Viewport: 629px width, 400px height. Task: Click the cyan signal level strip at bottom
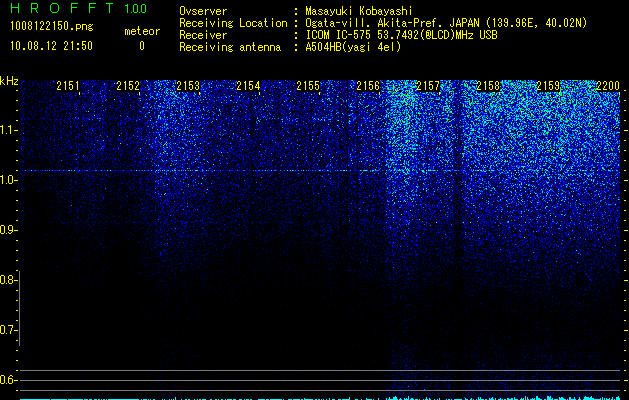tap(320, 398)
